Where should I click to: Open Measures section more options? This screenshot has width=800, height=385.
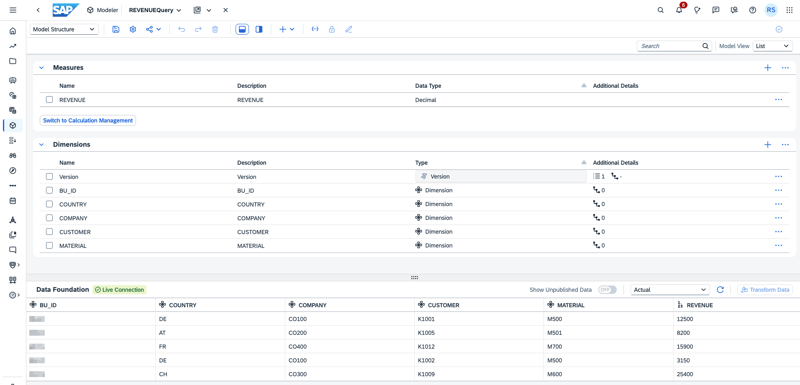(x=785, y=67)
